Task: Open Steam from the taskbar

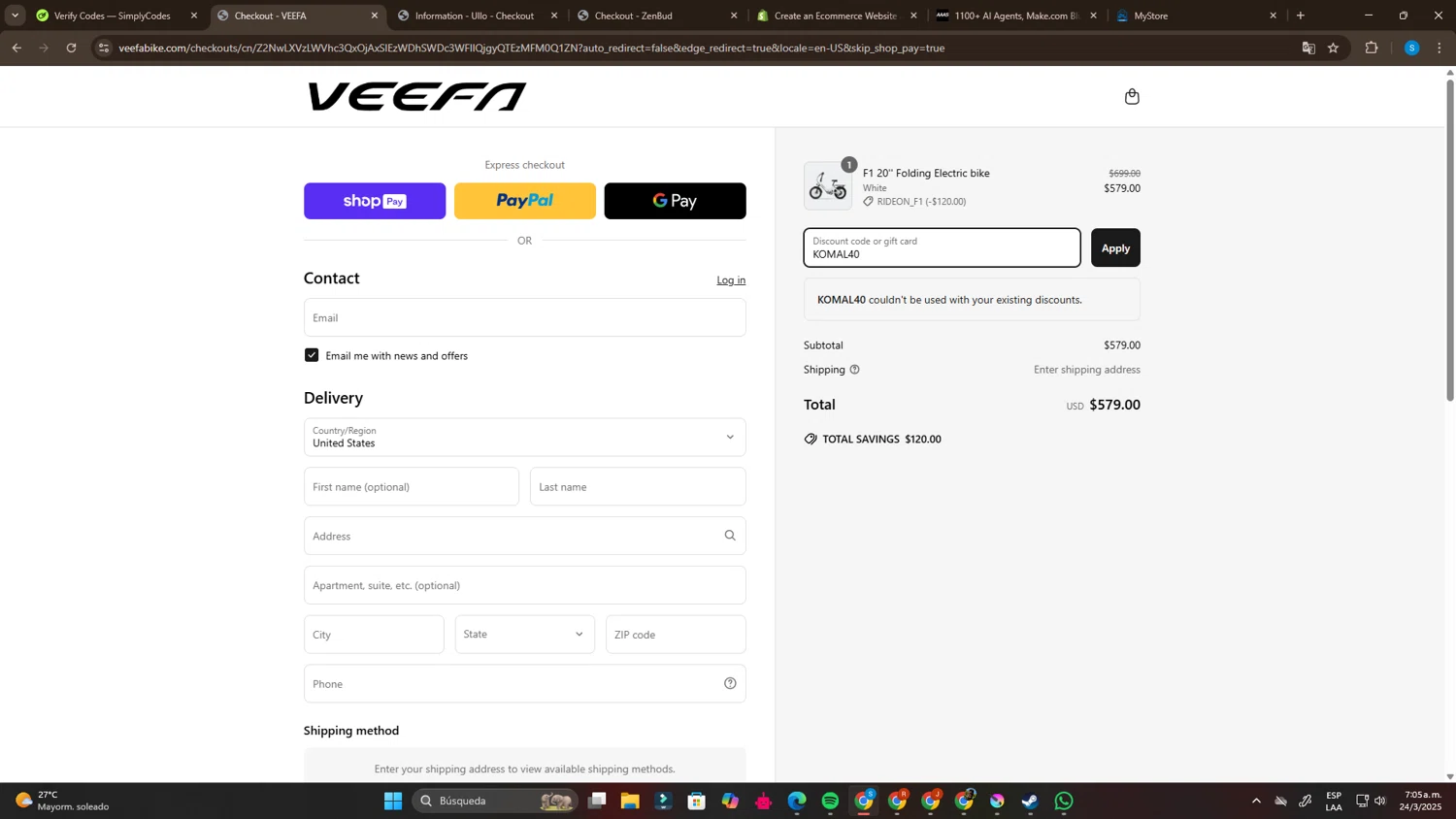Action: pyautogui.click(x=1030, y=801)
